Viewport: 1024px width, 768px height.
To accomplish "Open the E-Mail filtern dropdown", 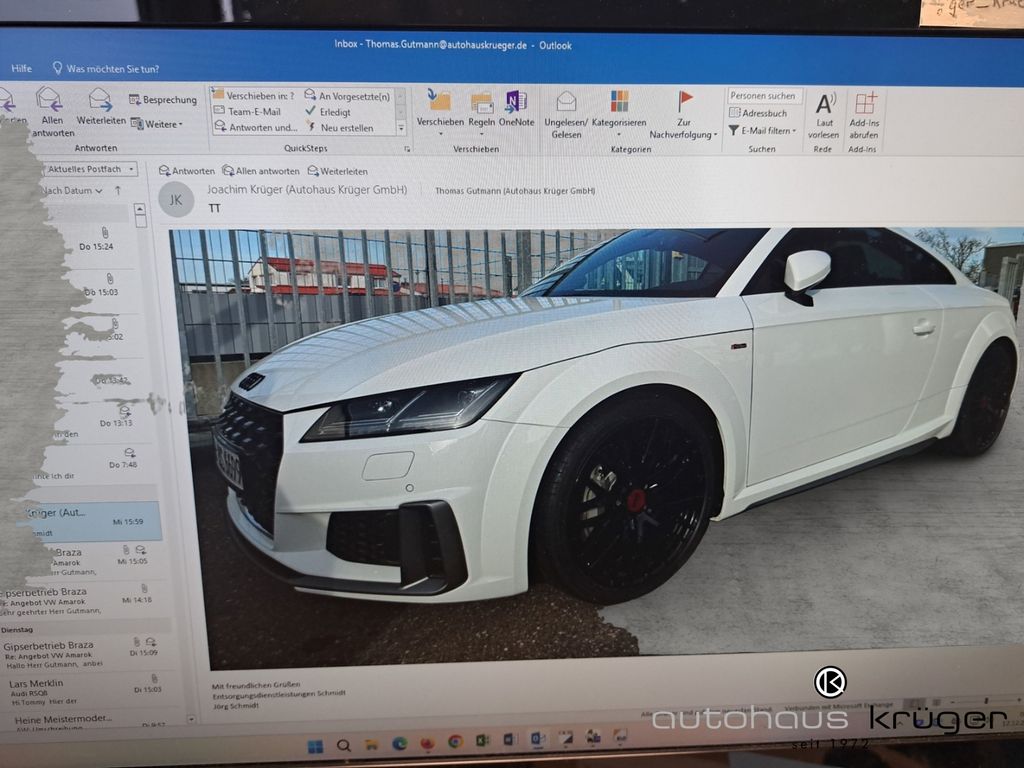I will tap(765, 130).
